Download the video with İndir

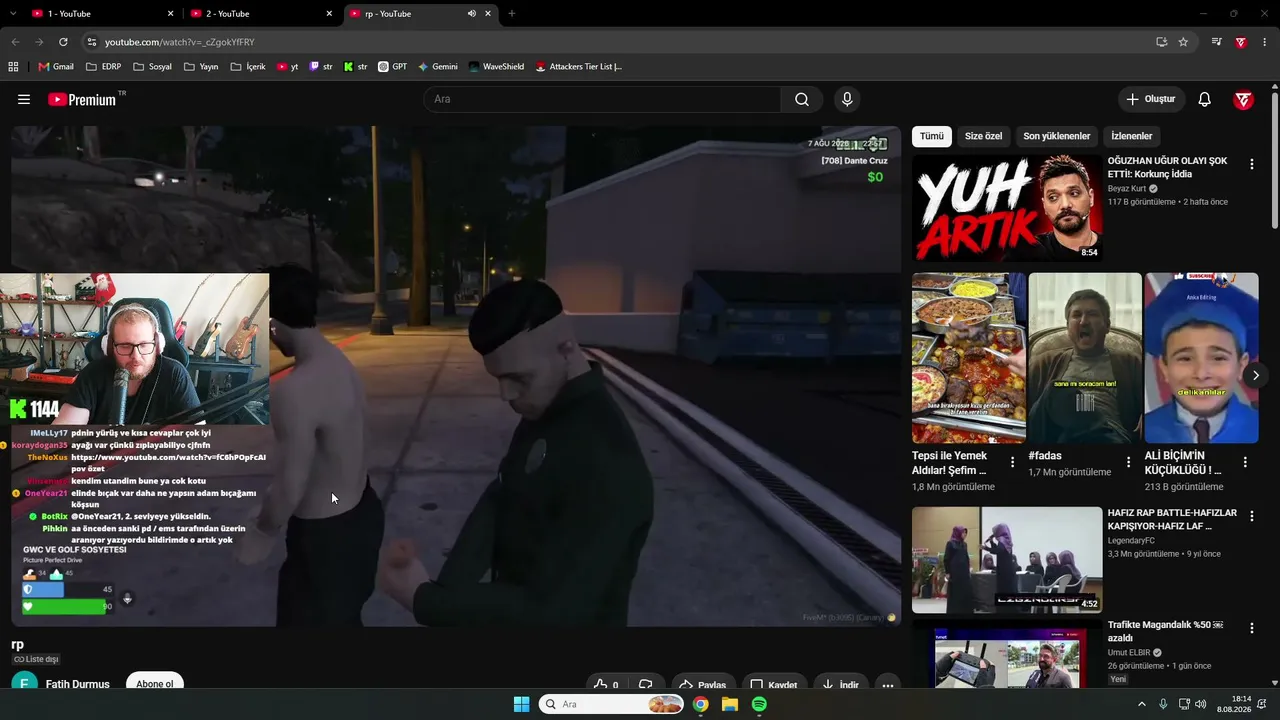click(x=841, y=685)
